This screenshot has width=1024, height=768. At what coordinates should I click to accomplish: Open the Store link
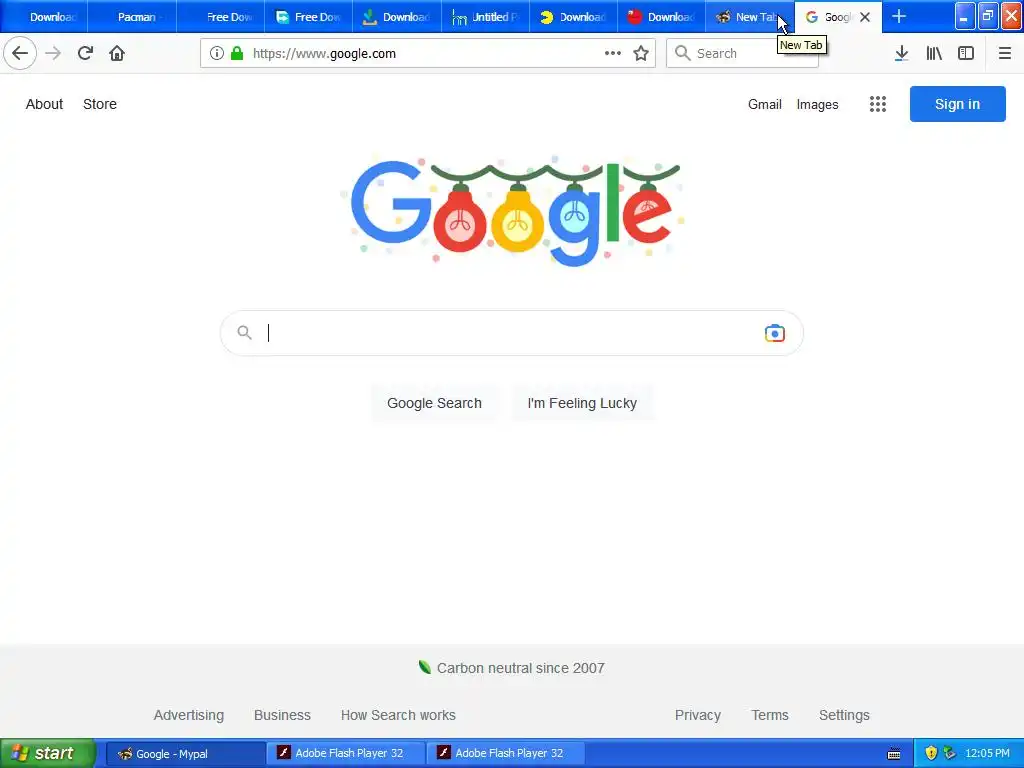[x=100, y=104]
